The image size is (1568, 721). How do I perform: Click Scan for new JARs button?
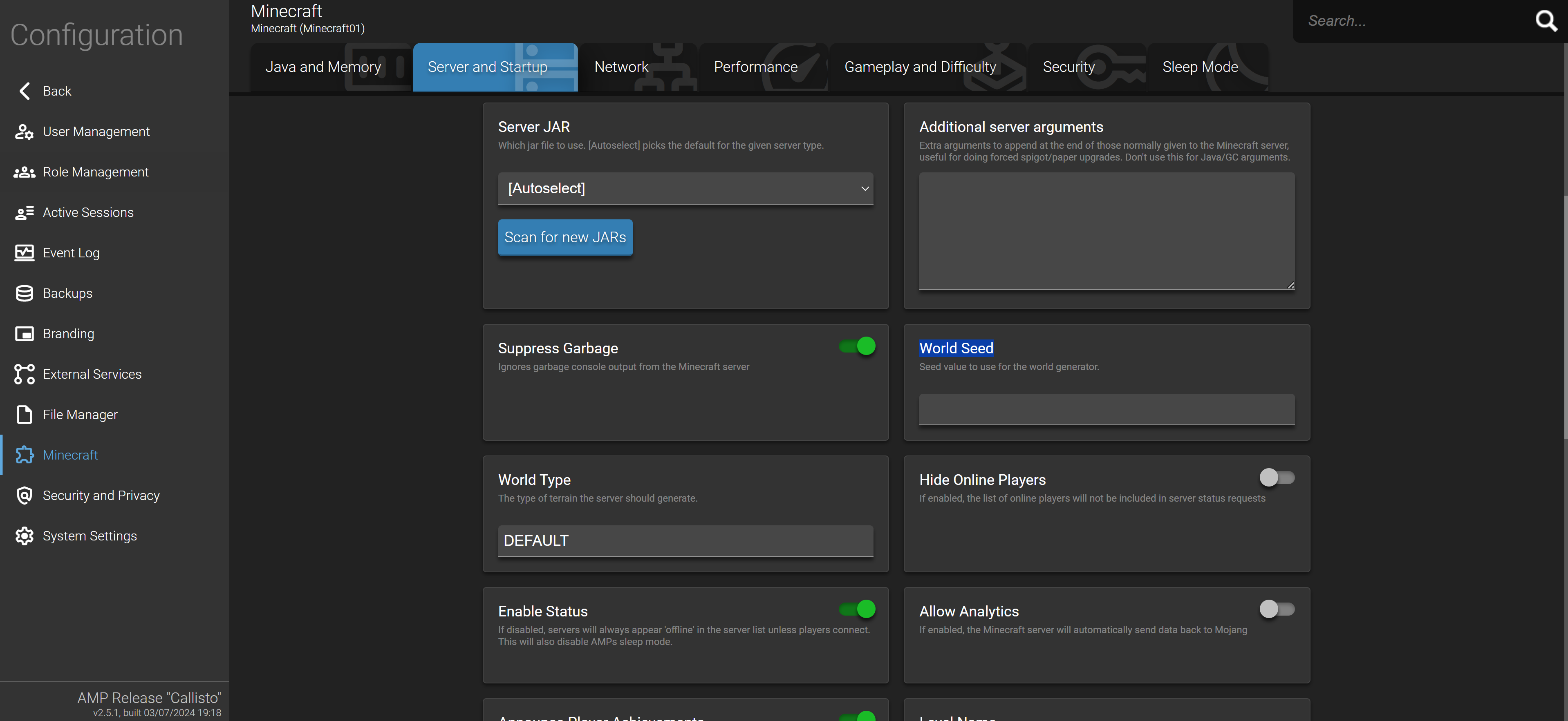(x=565, y=237)
